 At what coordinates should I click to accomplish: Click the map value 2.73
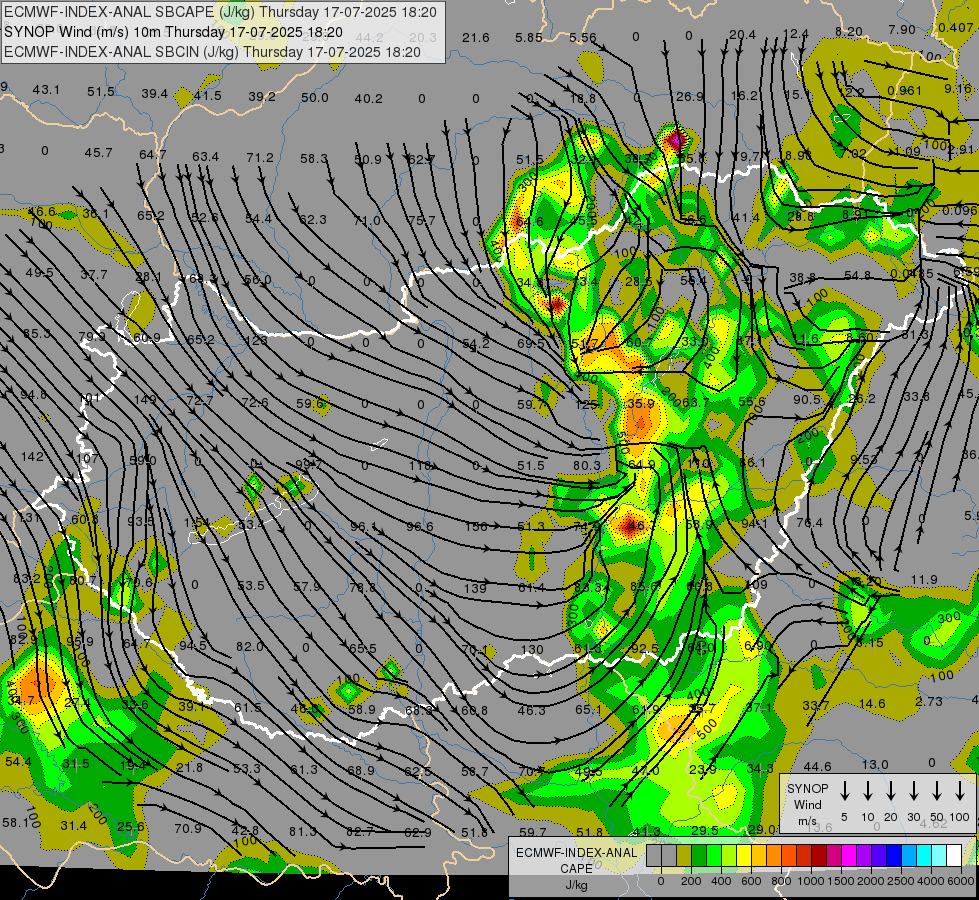928,701
